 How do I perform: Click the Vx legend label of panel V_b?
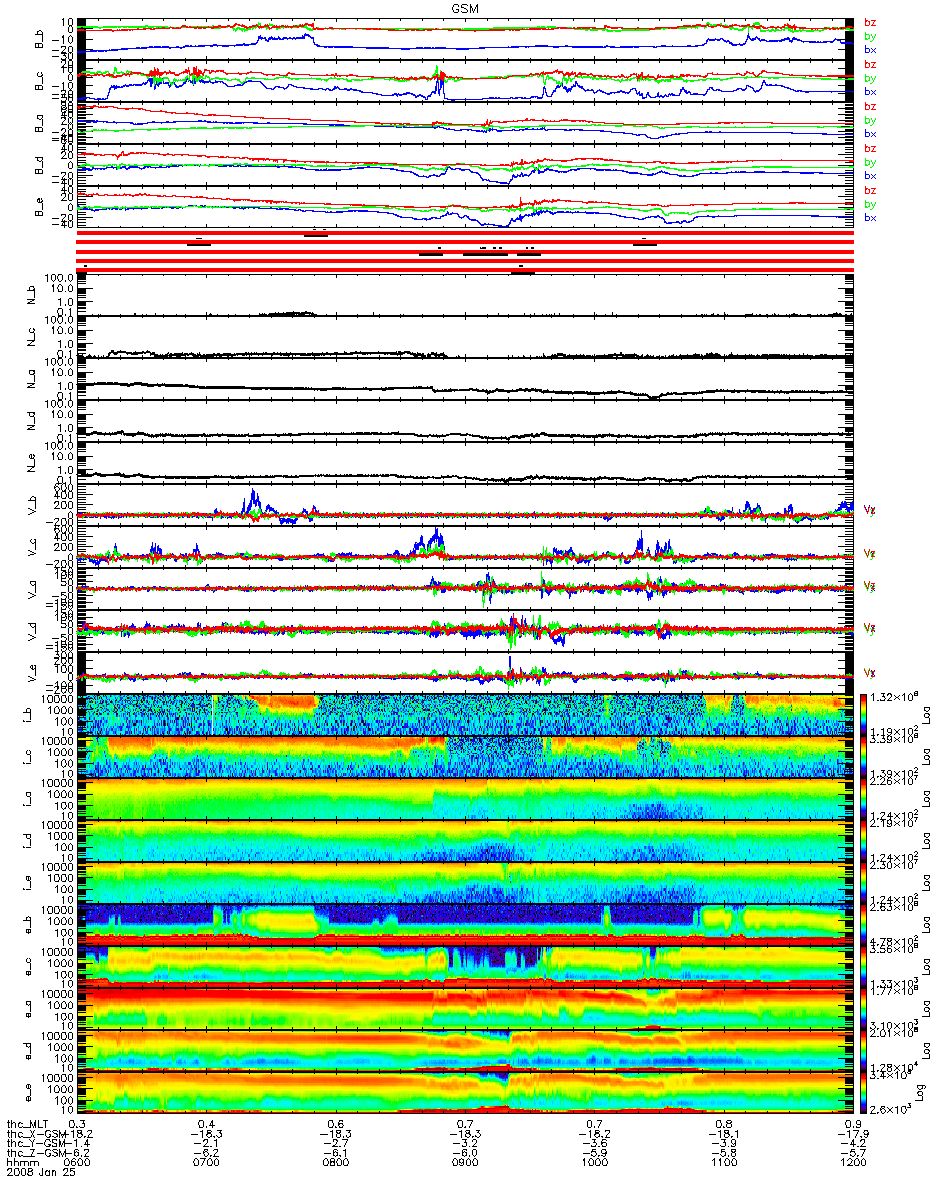coord(869,510)
